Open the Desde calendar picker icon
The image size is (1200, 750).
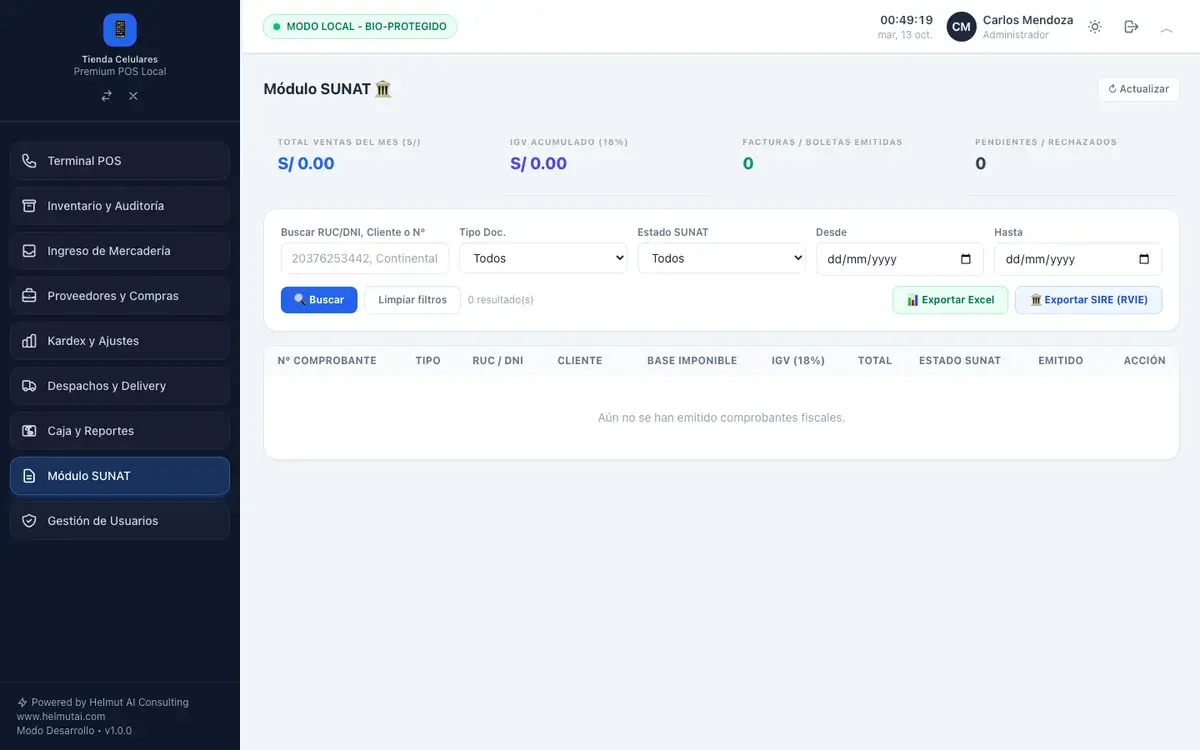coord(966,259)
